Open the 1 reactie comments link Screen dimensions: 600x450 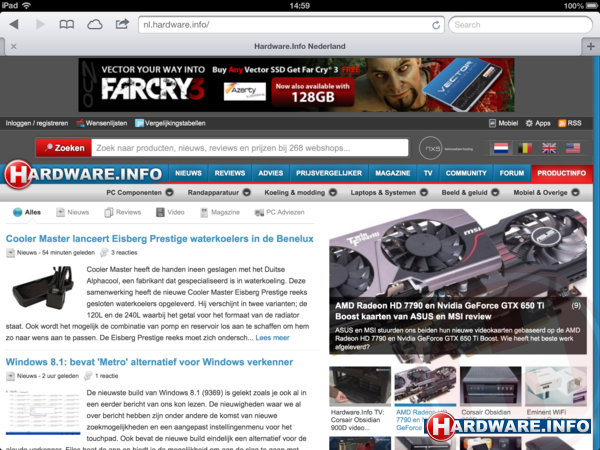102,376
